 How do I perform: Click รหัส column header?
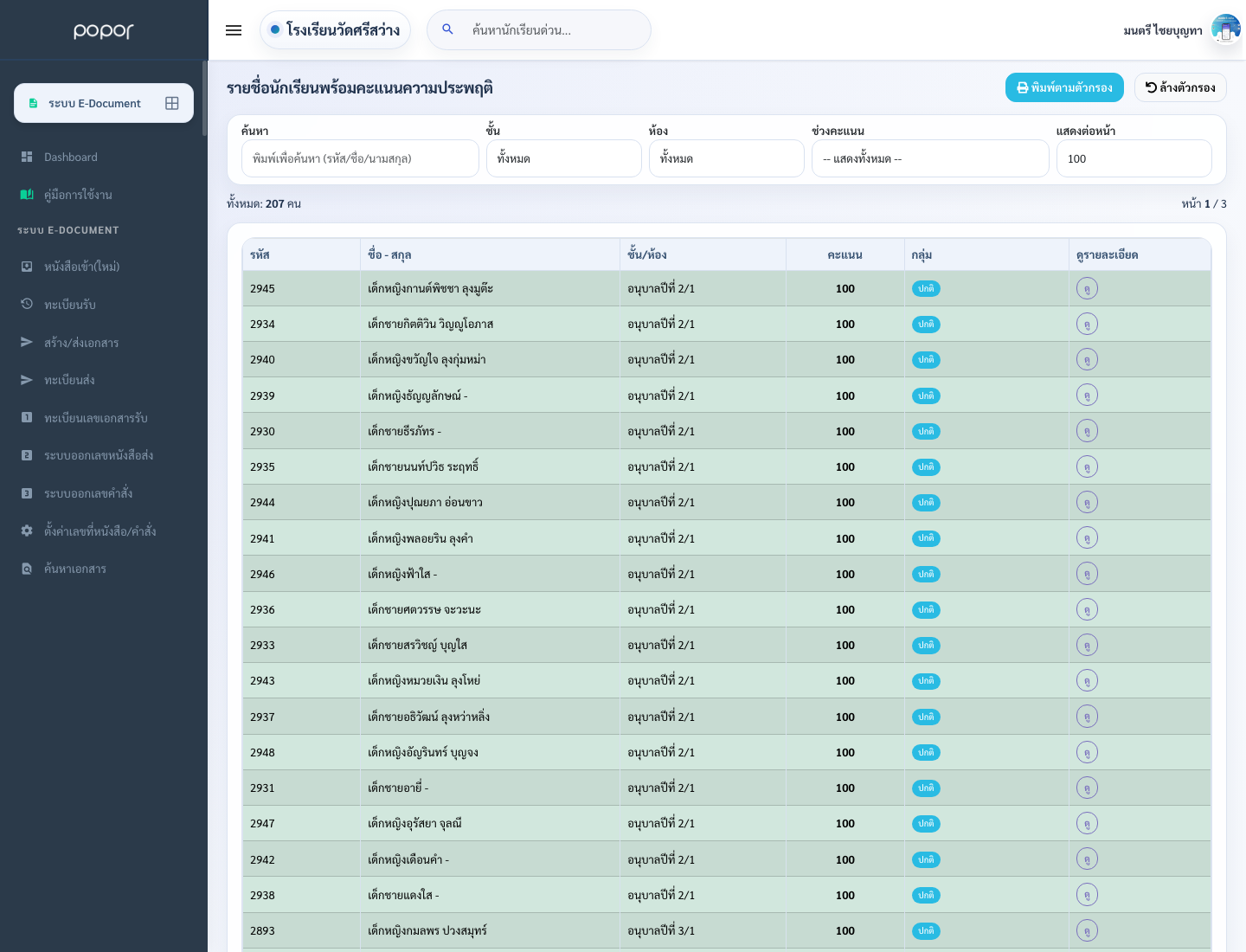(x=301, y=254)
